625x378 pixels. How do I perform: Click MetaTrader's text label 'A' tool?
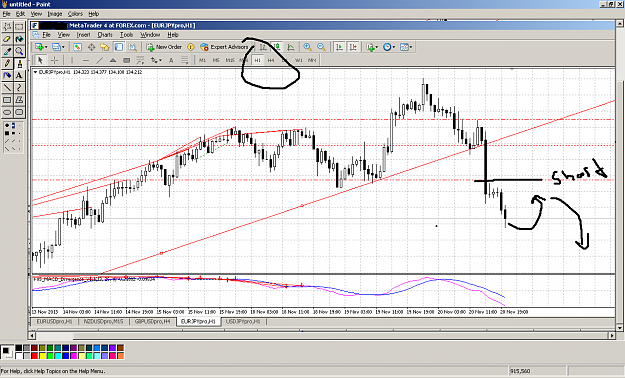pos(171,60)
